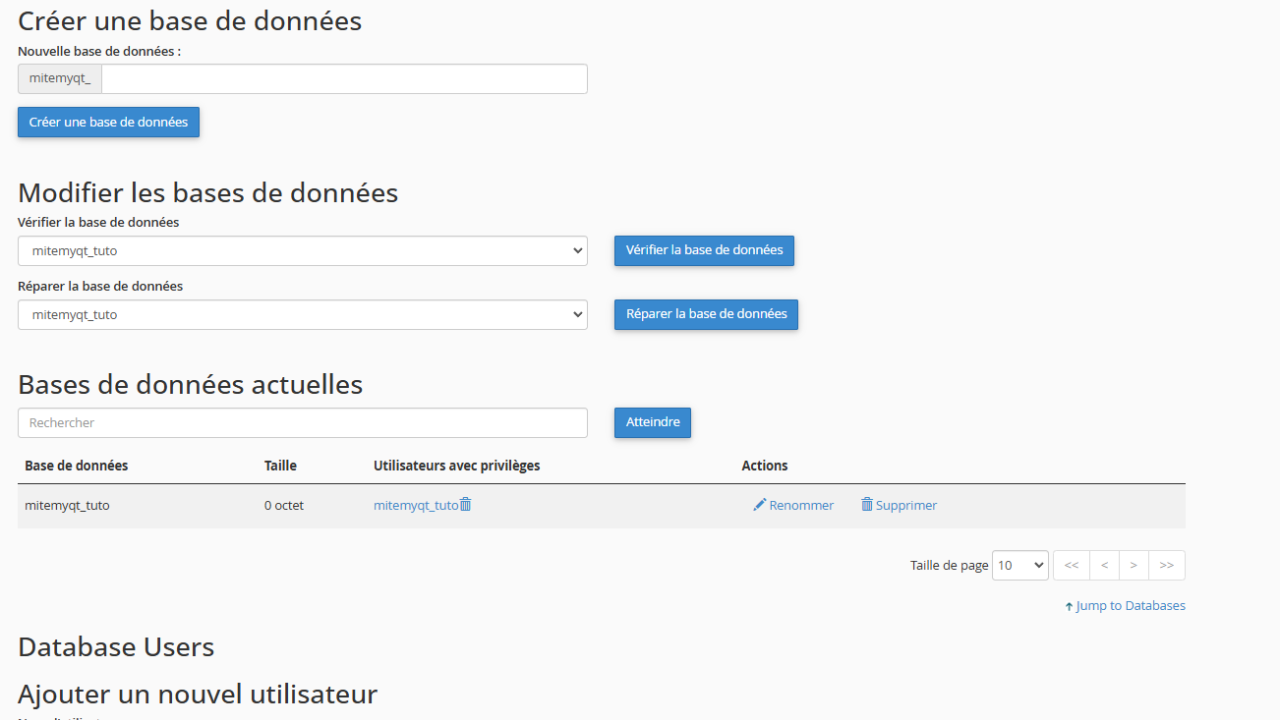Open the Vérifier la base de données dropdown
Viewport: 1280px width, 720px height.
coord(303,251)
